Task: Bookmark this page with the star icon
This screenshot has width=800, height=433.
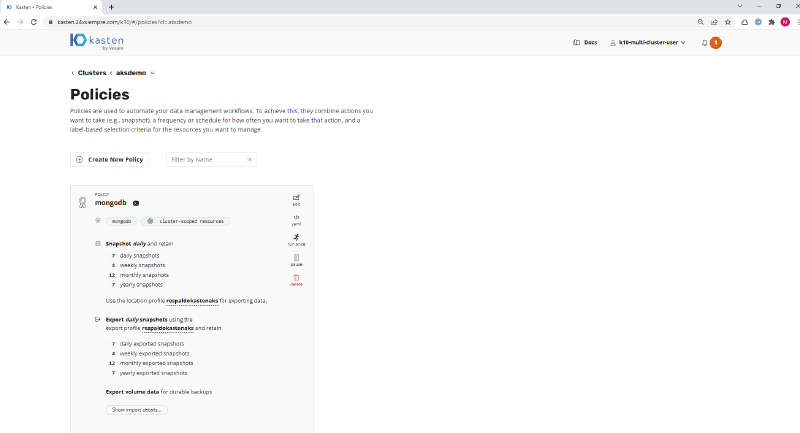Action: pos(728,22)
